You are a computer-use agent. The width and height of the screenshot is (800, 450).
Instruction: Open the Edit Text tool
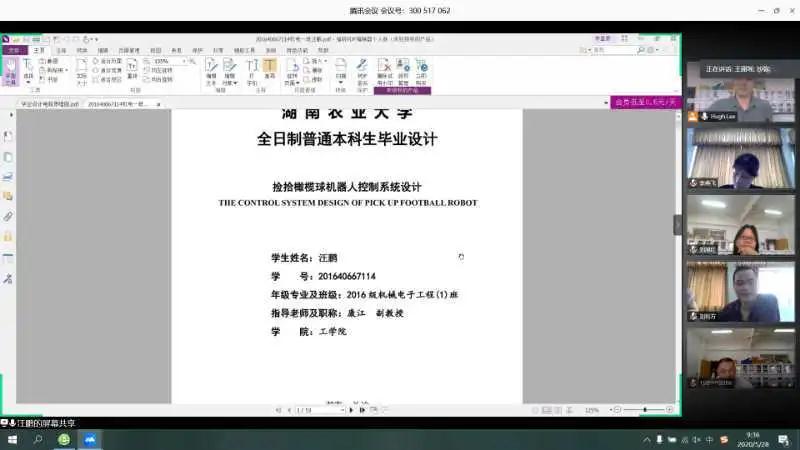(x=211, y=71)
